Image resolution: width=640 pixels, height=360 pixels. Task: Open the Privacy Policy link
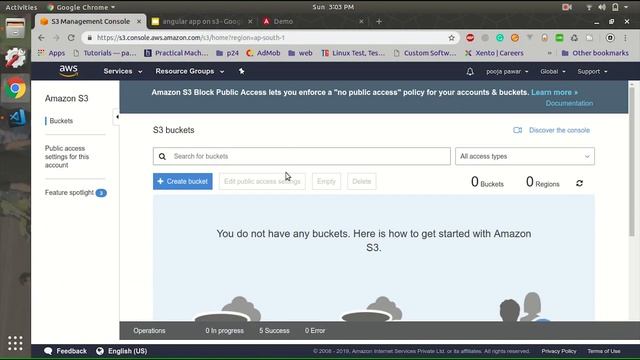click(x=559, y=351)
